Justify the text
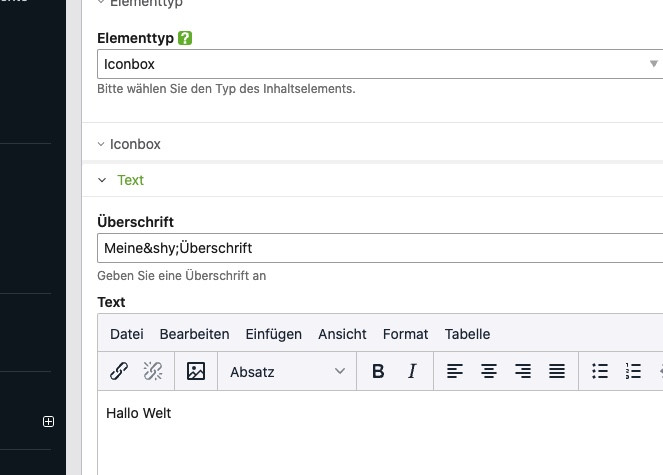663x475 pixels. point(557,371)
